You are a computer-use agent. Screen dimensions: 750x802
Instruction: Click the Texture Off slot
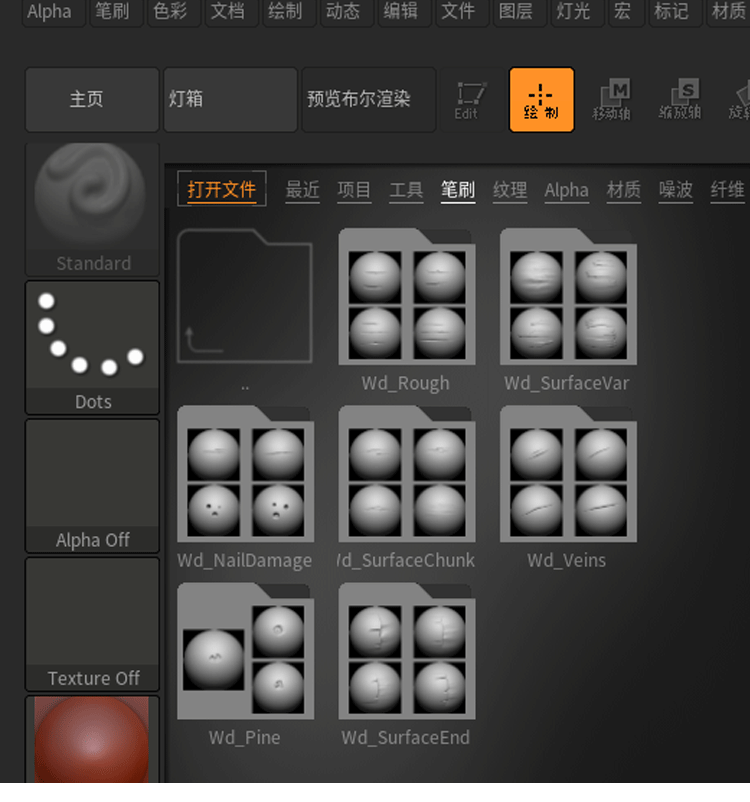pos(92,624)
